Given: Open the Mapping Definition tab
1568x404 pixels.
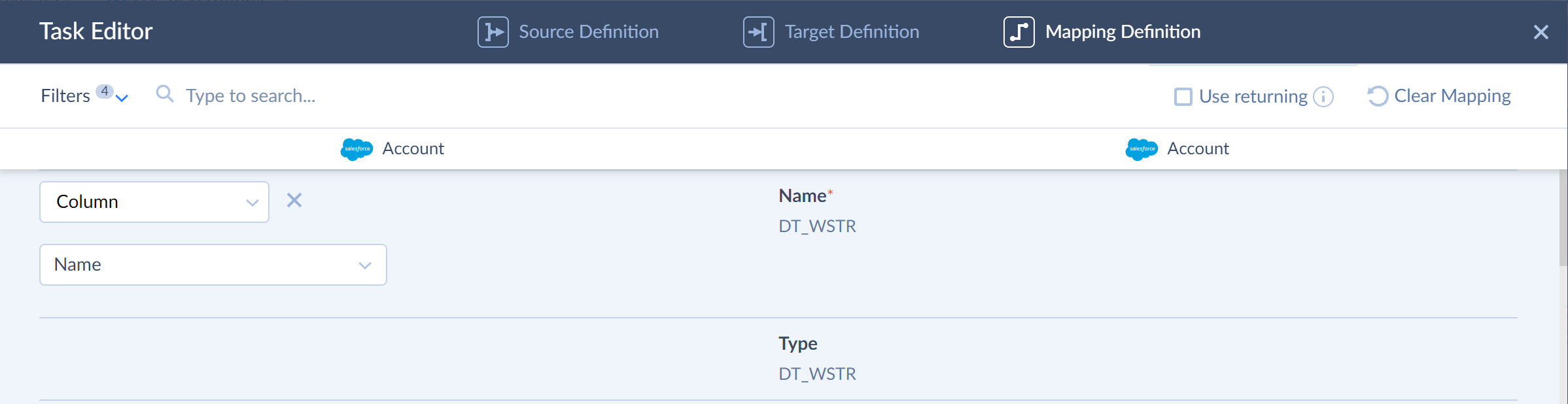Looking at the screenshot, I should (1123, 32).
